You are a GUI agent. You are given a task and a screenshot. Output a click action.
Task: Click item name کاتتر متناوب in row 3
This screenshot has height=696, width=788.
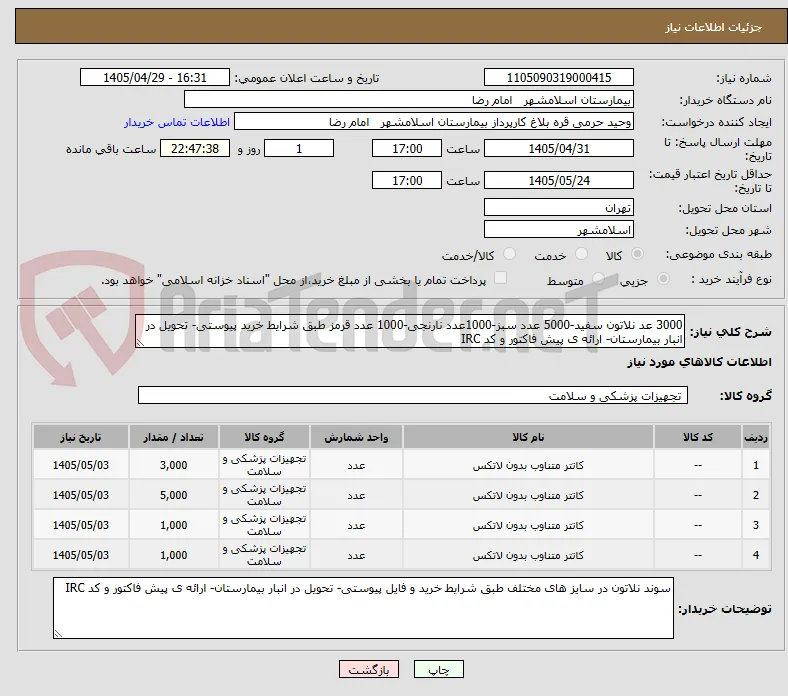[x=528, y=525]
